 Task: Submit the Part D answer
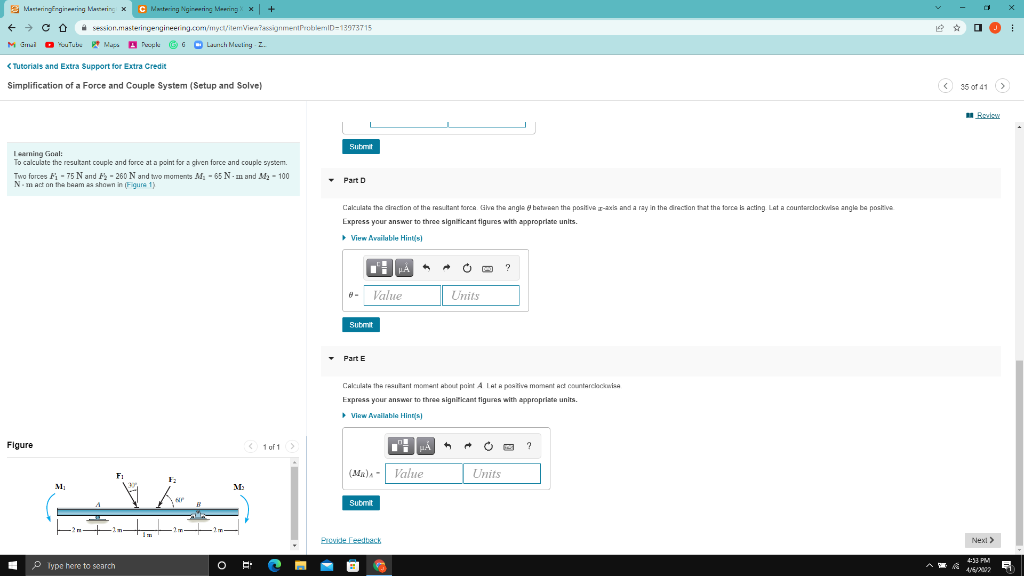click(x=360, y=324)
